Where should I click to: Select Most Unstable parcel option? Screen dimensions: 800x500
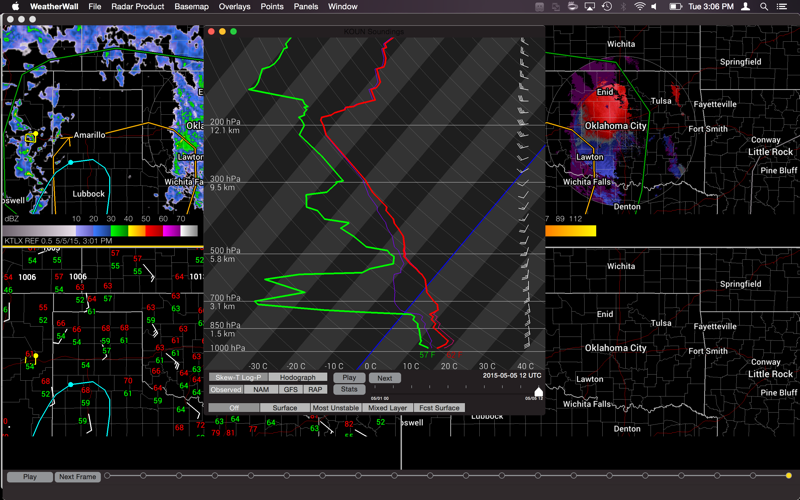click(x=335, y=408)
